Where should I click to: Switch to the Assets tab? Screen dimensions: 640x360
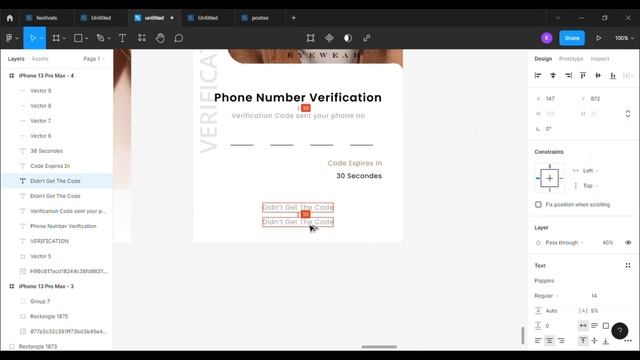40,59
